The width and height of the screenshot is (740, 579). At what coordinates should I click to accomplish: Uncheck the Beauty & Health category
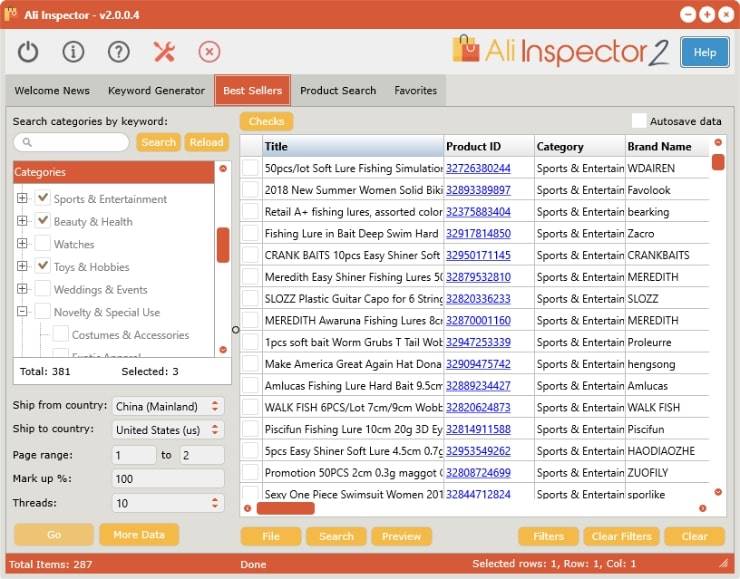[43, 221]
